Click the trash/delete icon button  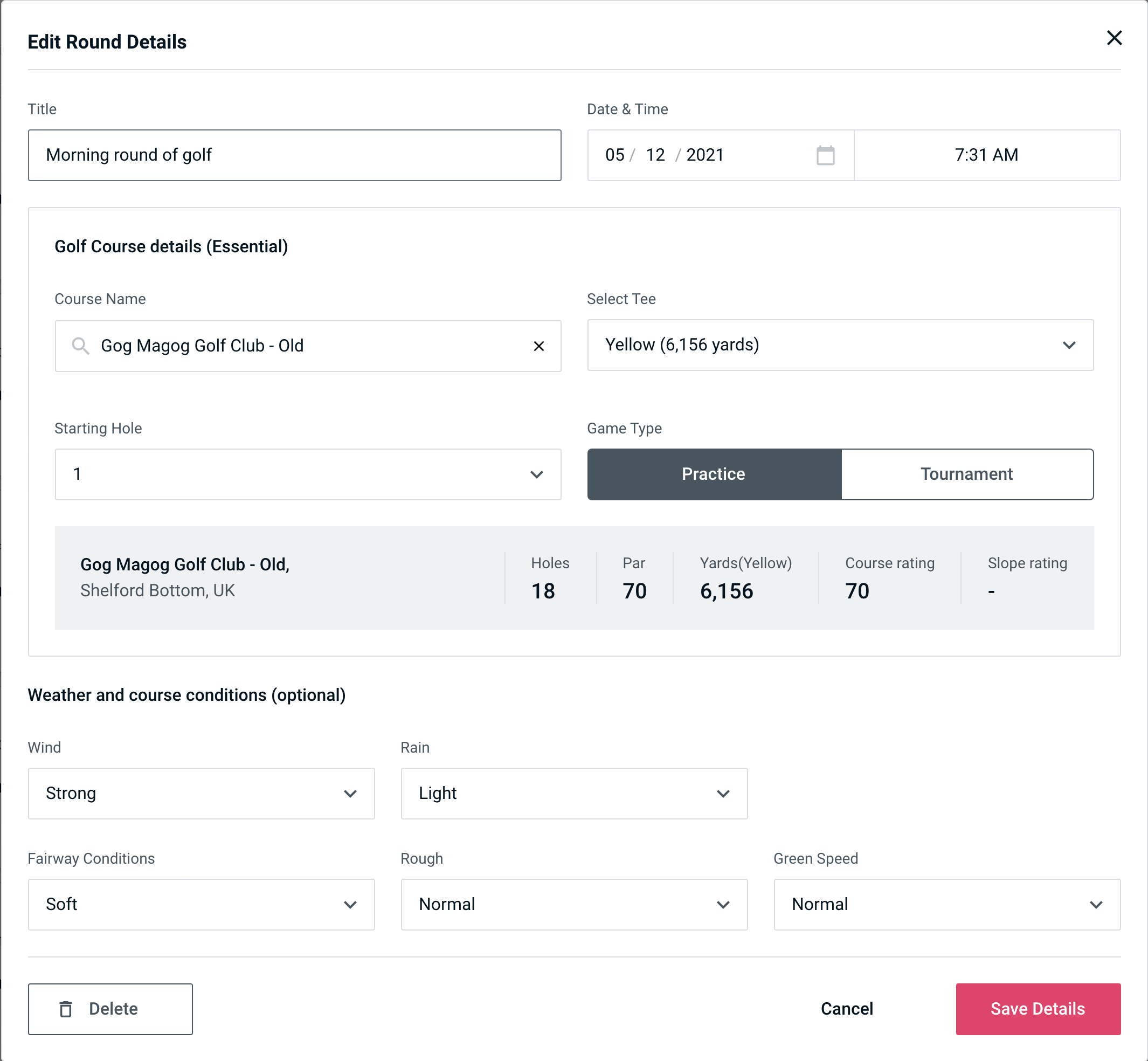(x=67, y=1008)
